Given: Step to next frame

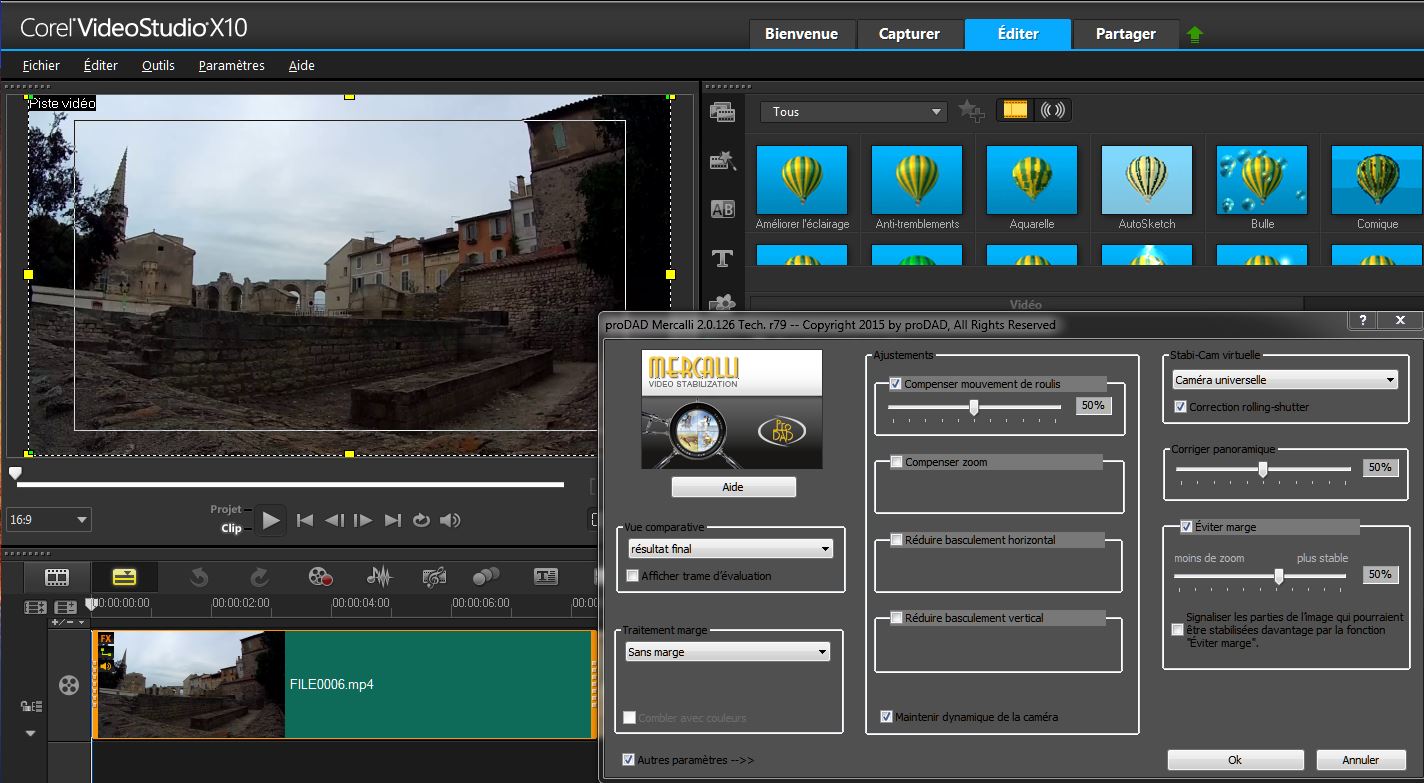Looking at the screenshot, I should click(363, 520).
